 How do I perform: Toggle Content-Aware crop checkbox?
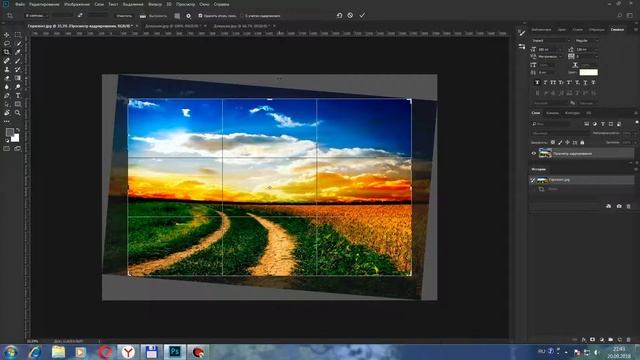[242, 16]
